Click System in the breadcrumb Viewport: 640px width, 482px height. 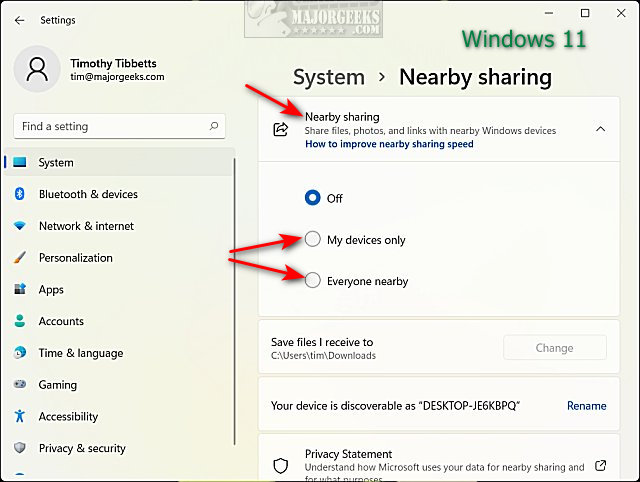click(329, 77)
